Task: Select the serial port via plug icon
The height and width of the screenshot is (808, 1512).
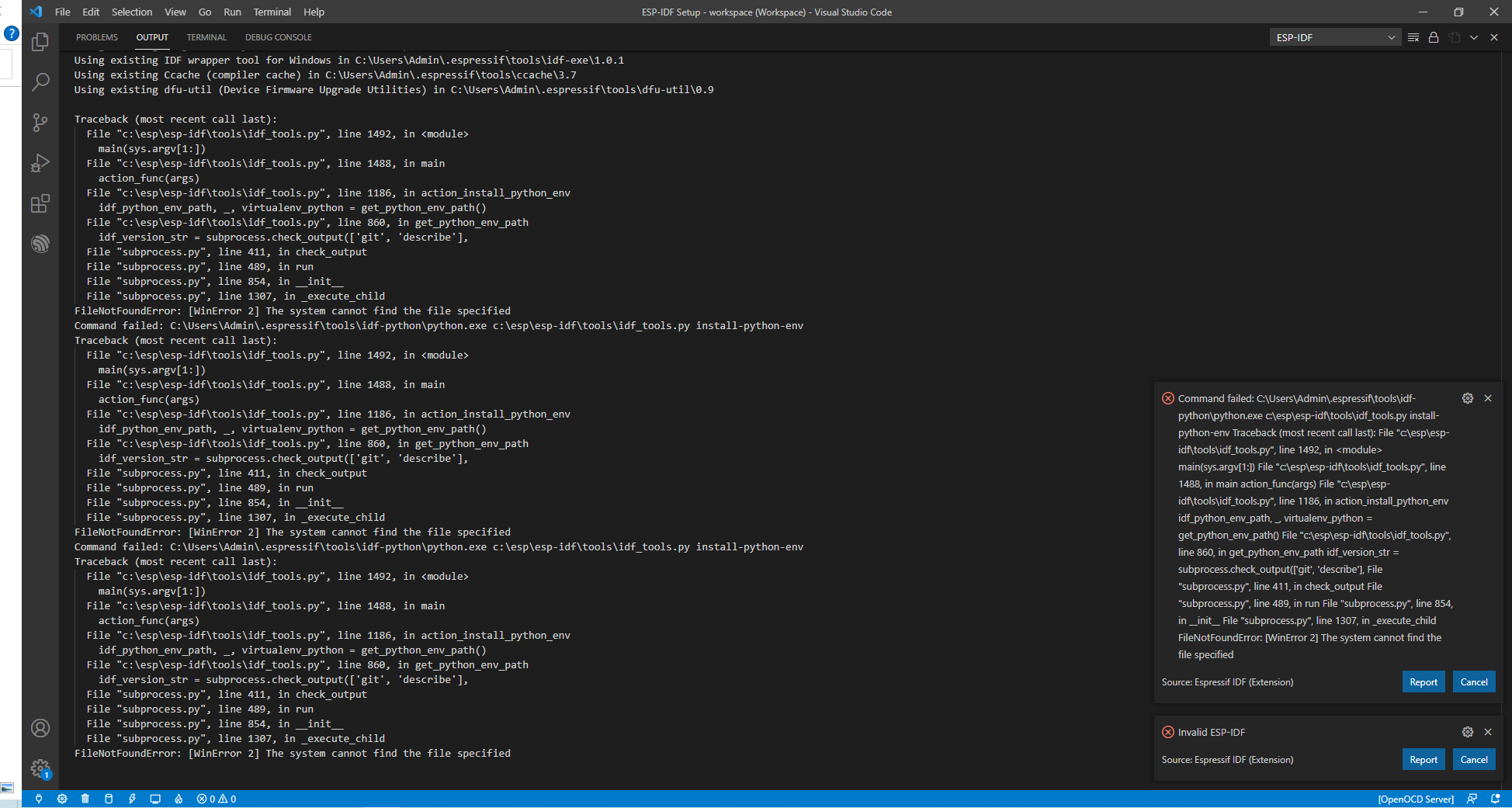Action: [39, 798]
